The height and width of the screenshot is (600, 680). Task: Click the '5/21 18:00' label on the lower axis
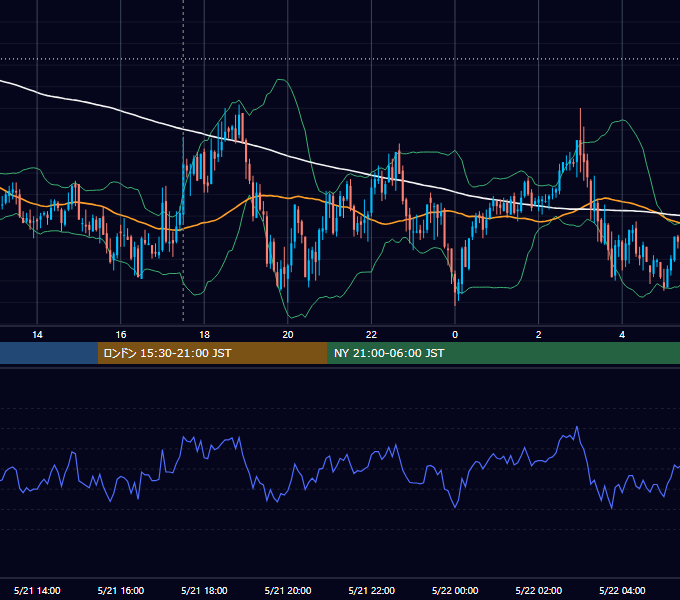[204, 590]
